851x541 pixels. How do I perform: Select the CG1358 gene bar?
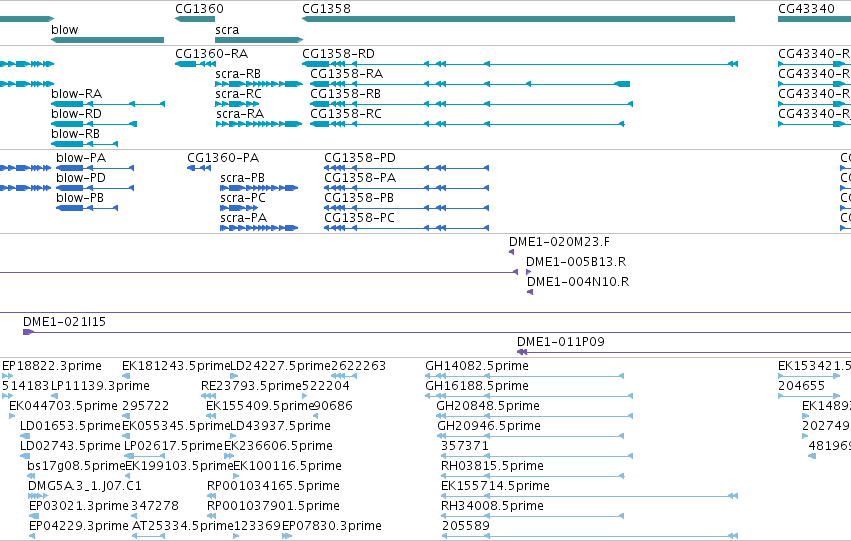coord(518,19)
